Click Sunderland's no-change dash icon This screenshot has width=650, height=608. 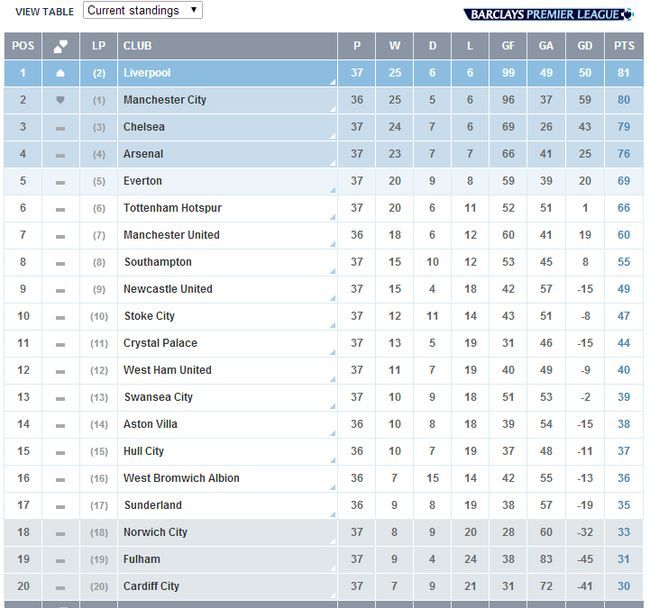click(x=60, y=506)
